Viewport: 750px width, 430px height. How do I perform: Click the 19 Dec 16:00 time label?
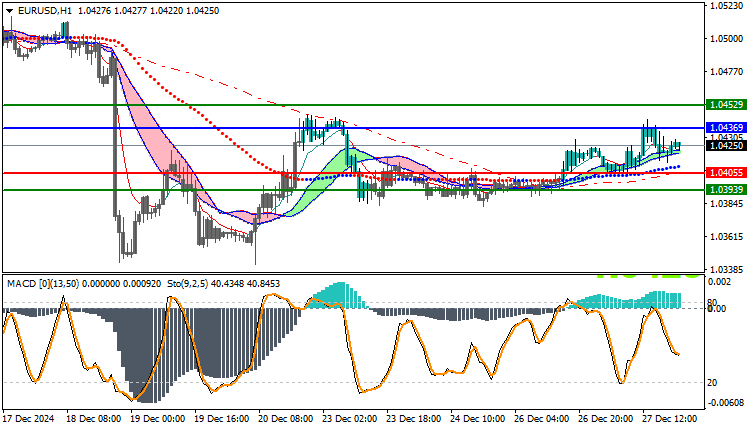221,419
